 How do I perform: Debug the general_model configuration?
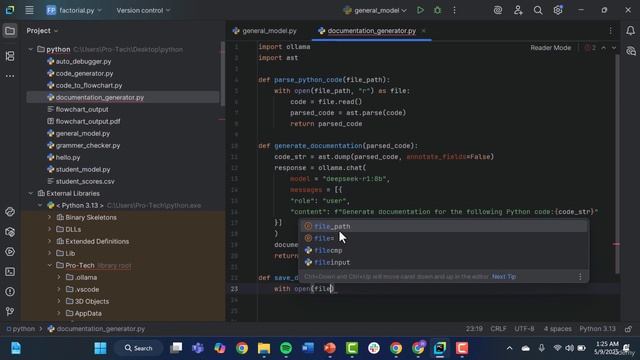438,10
